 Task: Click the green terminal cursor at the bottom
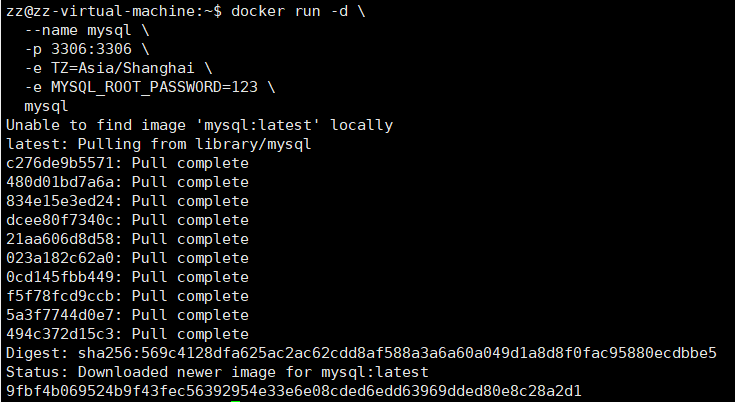pos(235,401)
